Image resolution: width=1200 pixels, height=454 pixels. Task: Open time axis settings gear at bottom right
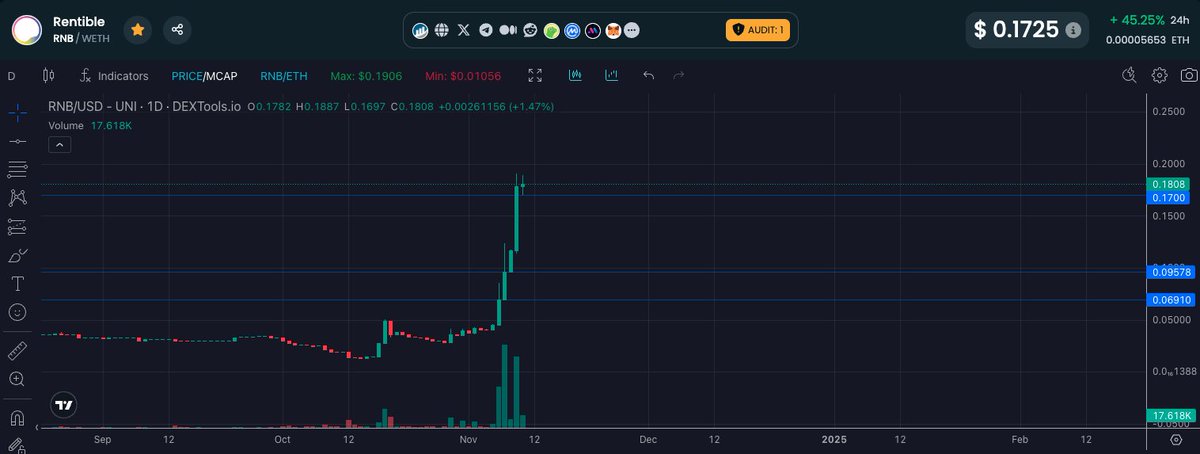pyautogui.click(x=1176, y=439)
